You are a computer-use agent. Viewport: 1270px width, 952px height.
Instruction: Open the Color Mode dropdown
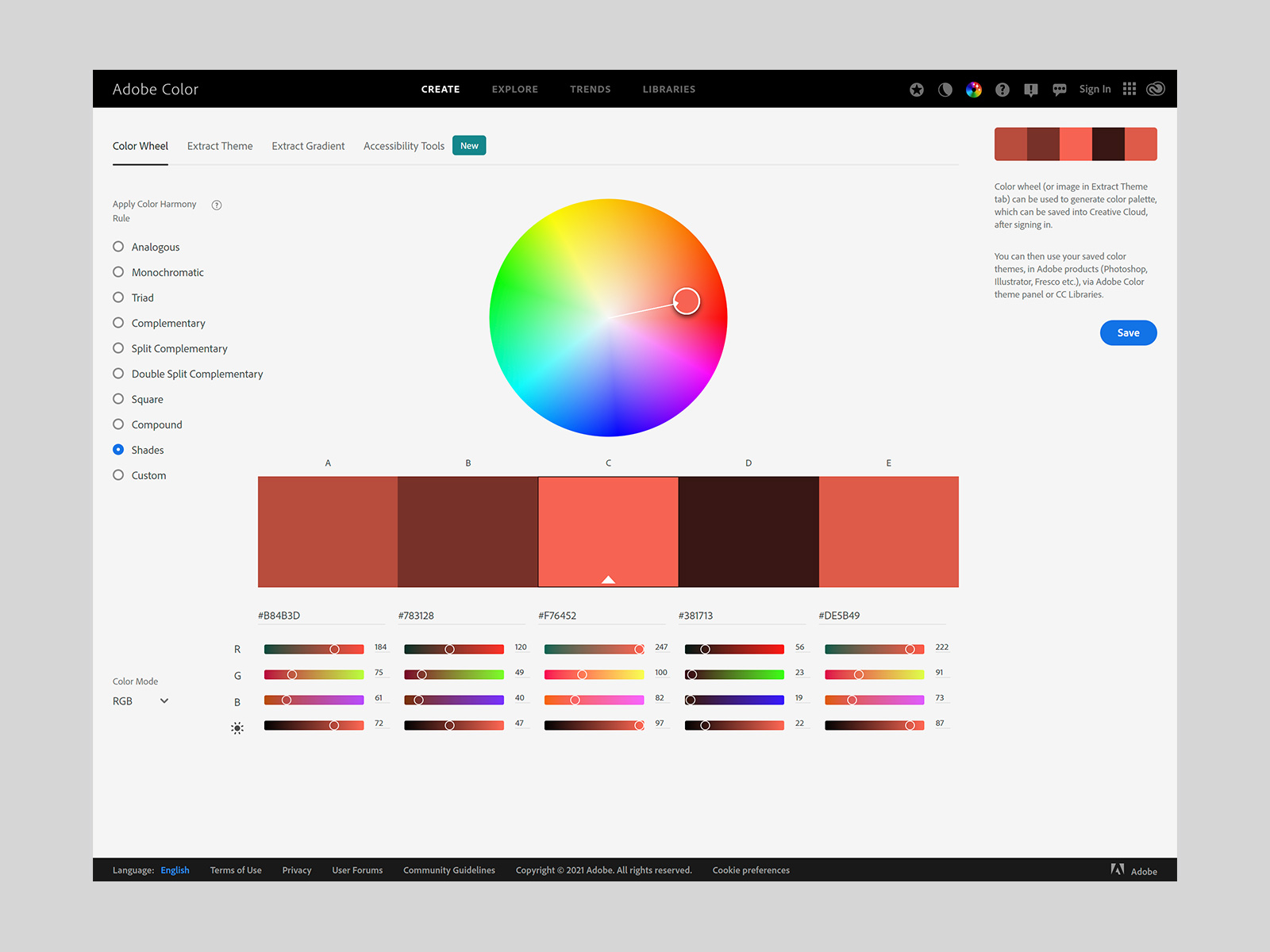pos(140,701)
